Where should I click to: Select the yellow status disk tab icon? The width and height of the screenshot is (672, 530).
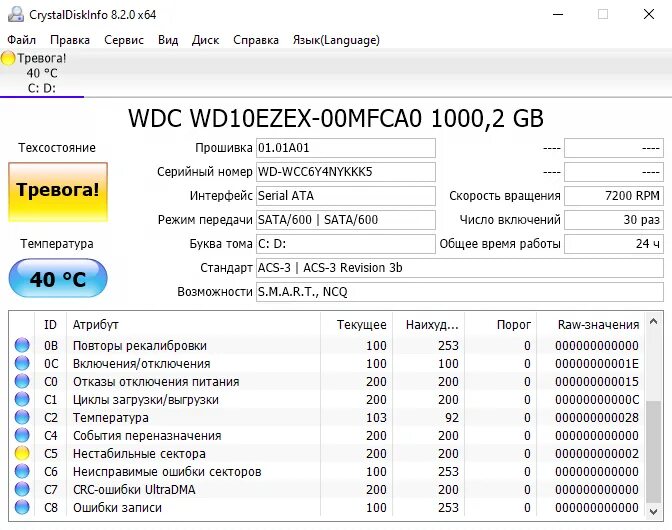[x=8, y=58]
